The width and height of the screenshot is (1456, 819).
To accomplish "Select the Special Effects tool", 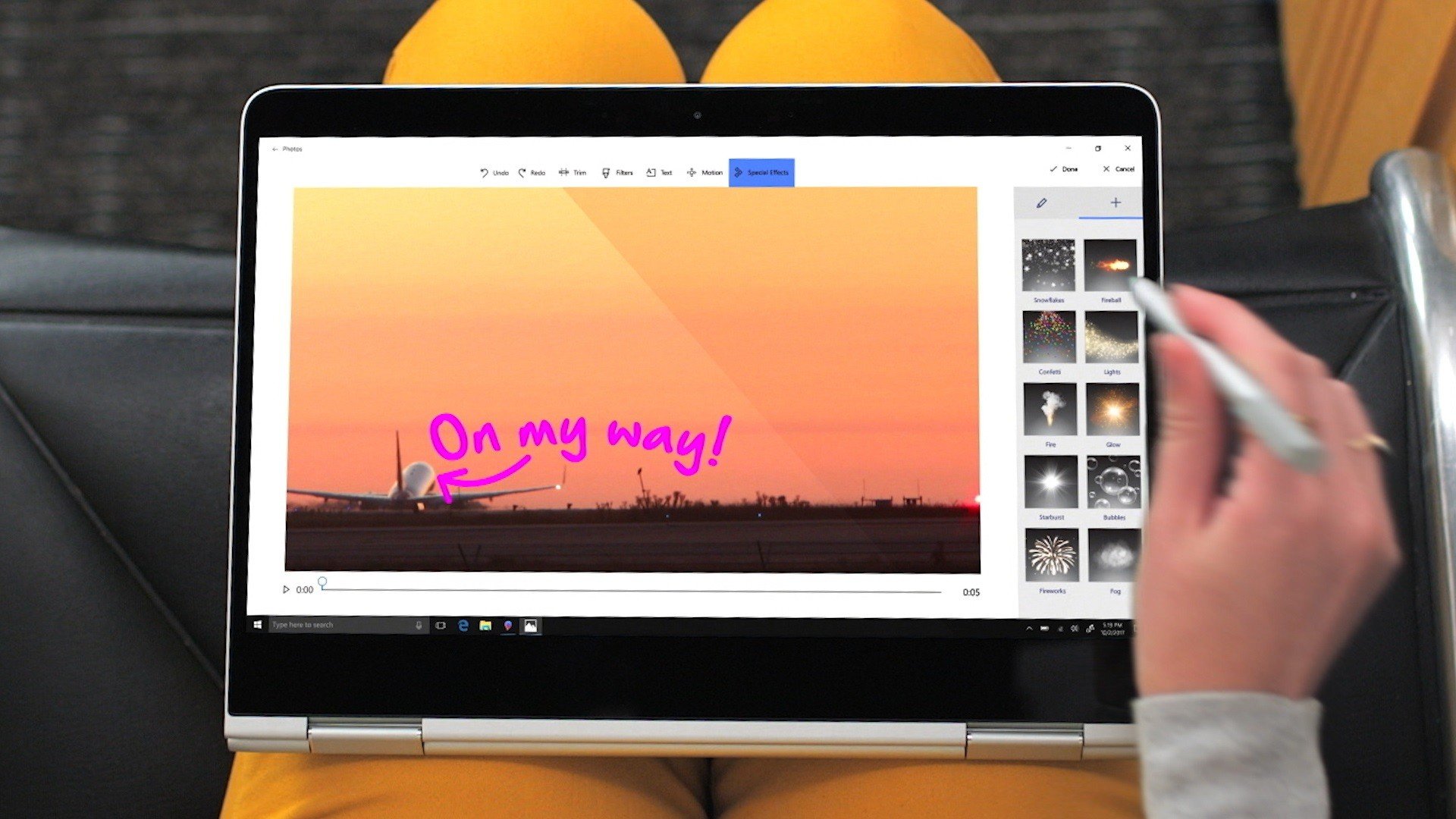I will click(761, 173).
